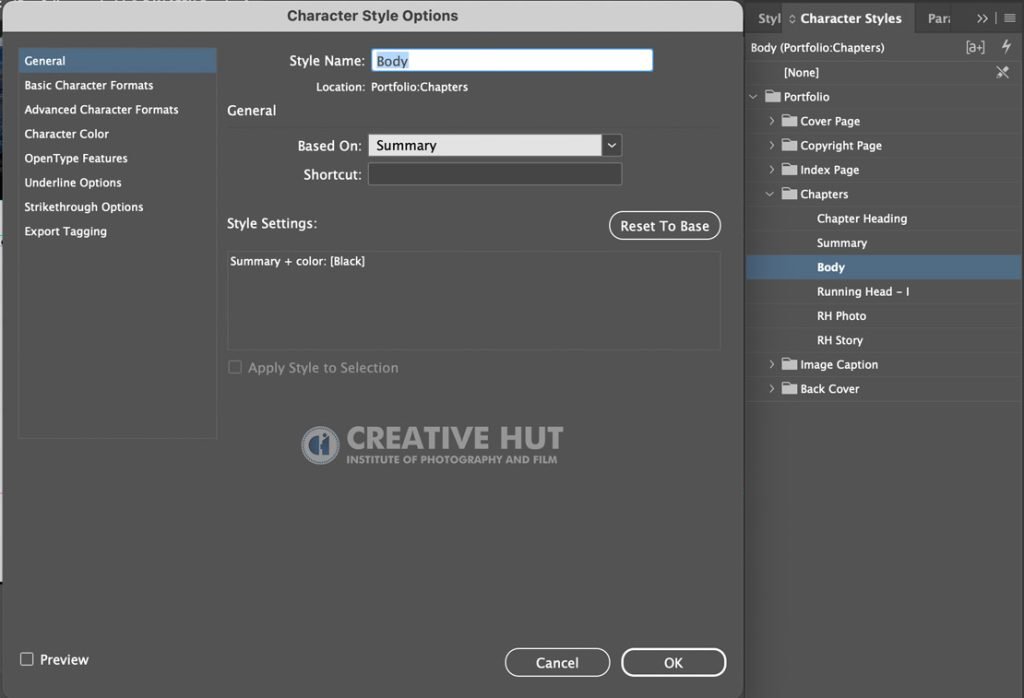The width and height of the screenshot is (1024, 698).
Task: Collapse the Chapters folder
Action: point(770,194)
